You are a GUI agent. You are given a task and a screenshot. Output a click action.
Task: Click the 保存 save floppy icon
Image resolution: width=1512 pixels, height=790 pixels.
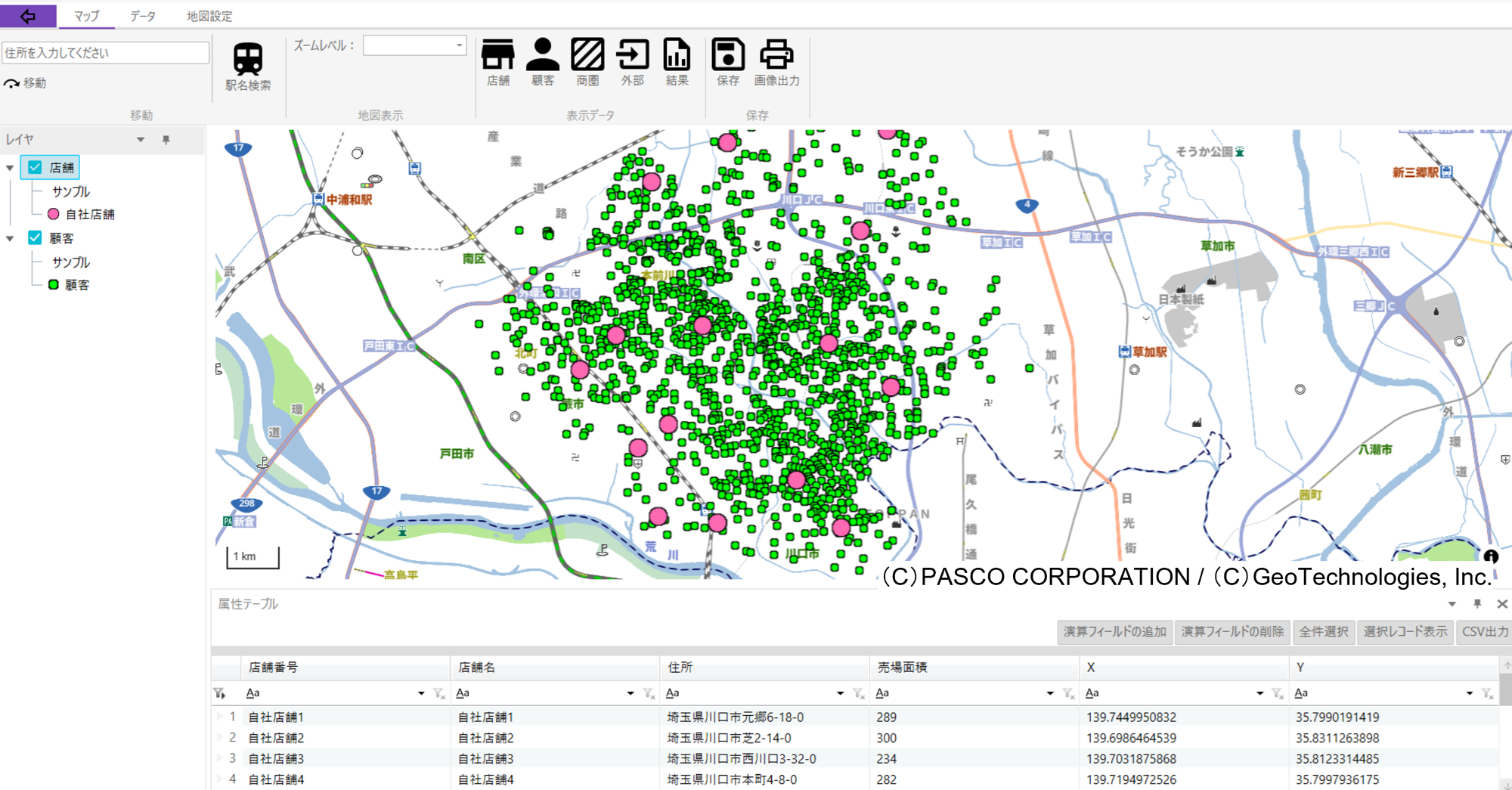(x=728, y=55)
